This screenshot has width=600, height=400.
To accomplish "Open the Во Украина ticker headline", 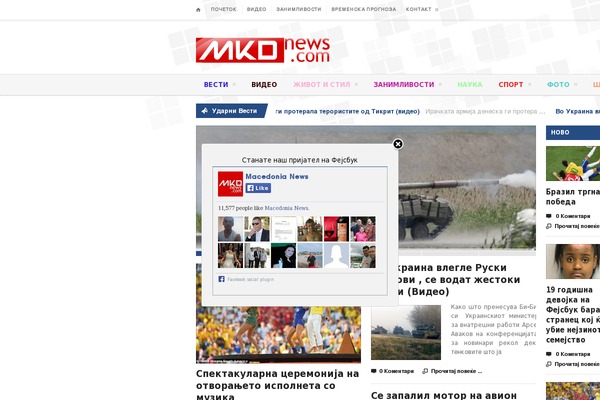I will tap(577, 111).
